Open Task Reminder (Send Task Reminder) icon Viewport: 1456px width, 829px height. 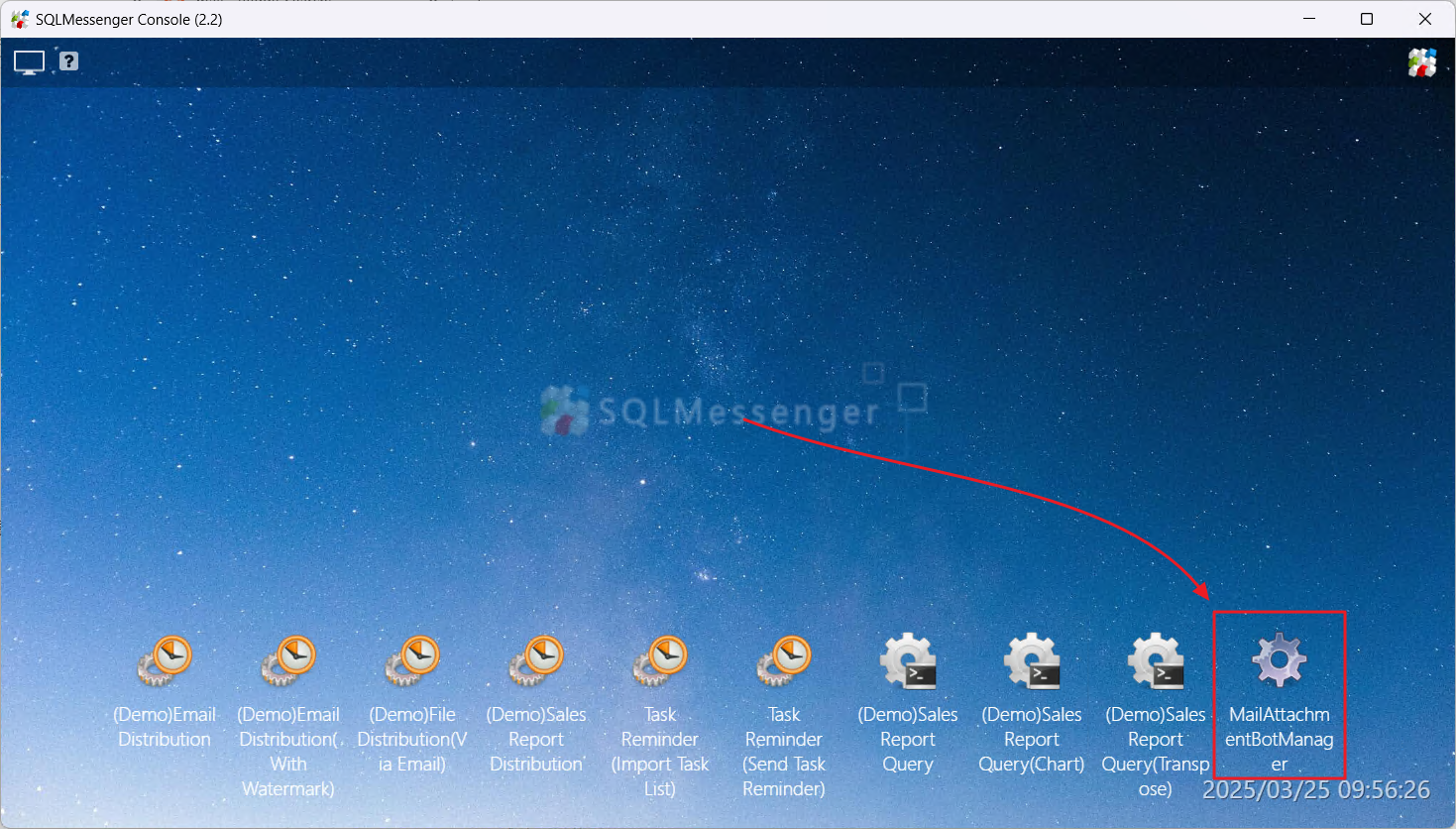coord(784,661)
